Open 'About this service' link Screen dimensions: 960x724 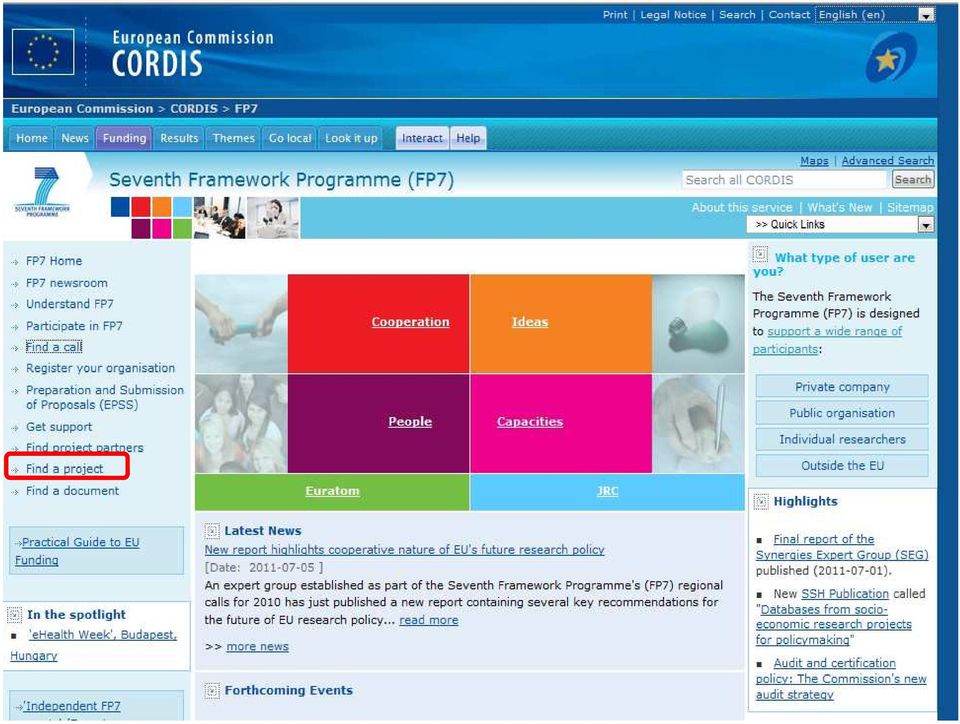742,207
